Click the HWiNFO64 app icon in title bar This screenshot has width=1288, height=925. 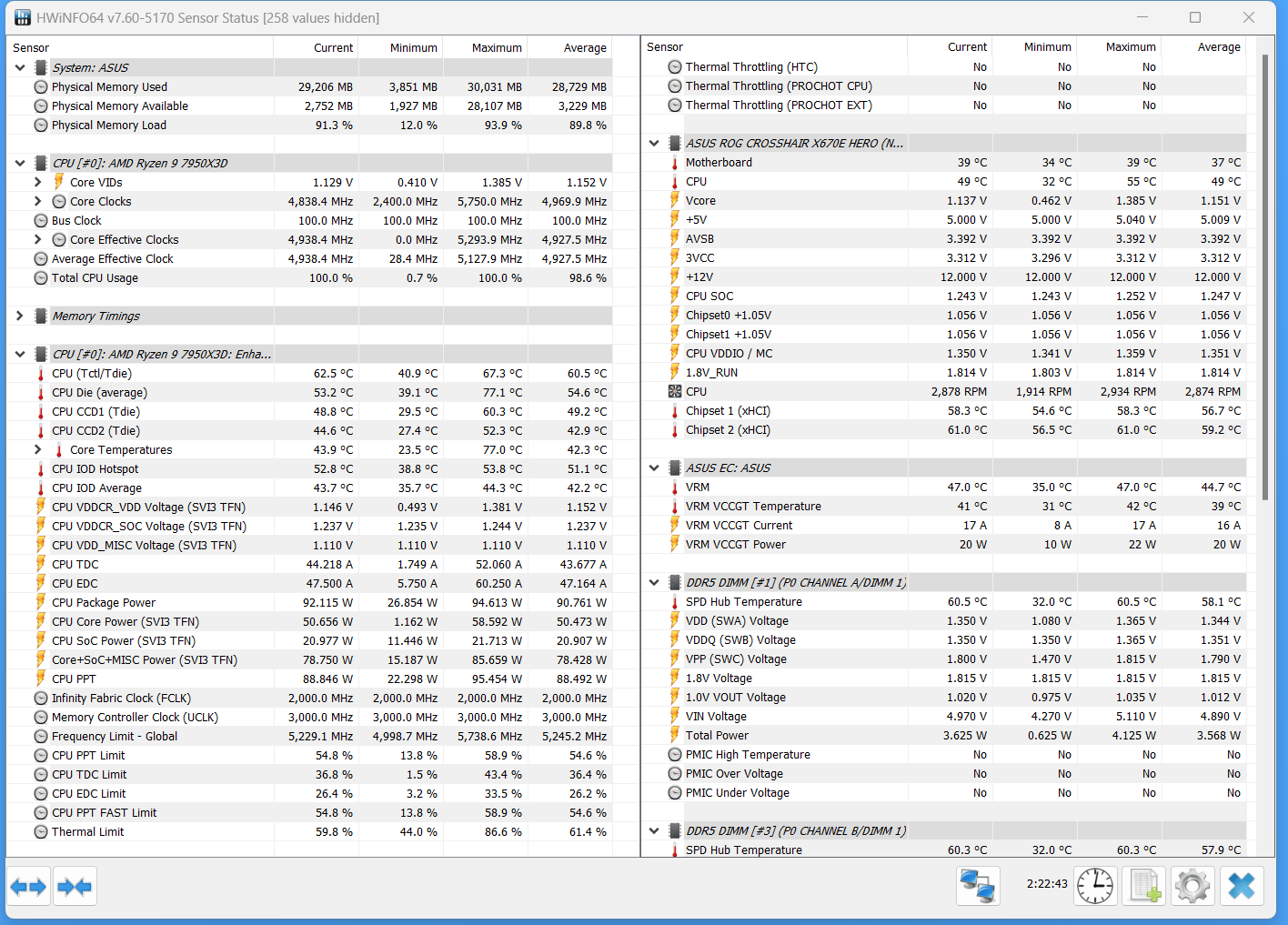point(23,17)
